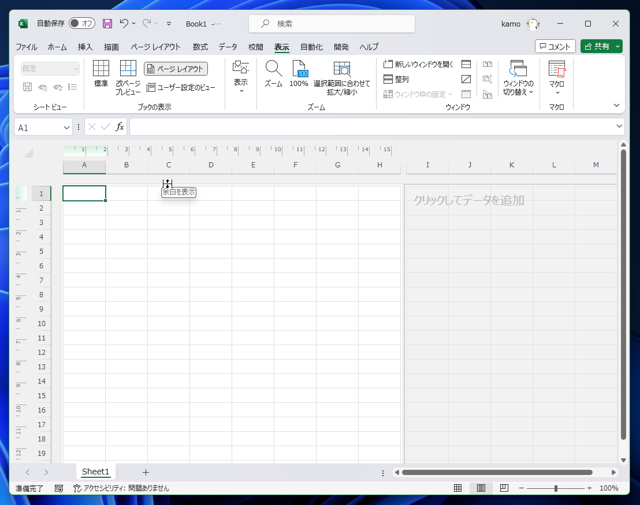Click 新しいウィンドウを開く

[x=418, y=64]
